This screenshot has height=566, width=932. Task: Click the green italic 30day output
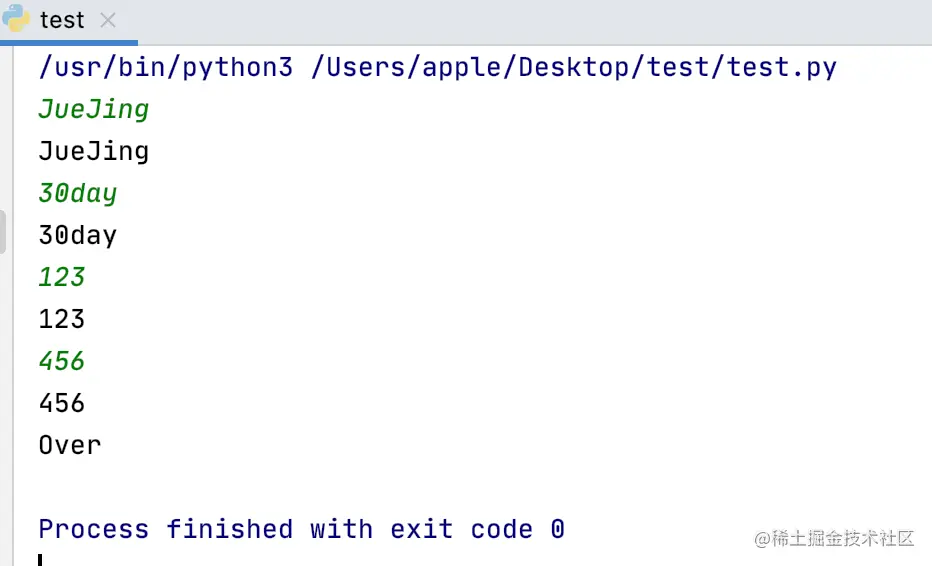(77, 193)
